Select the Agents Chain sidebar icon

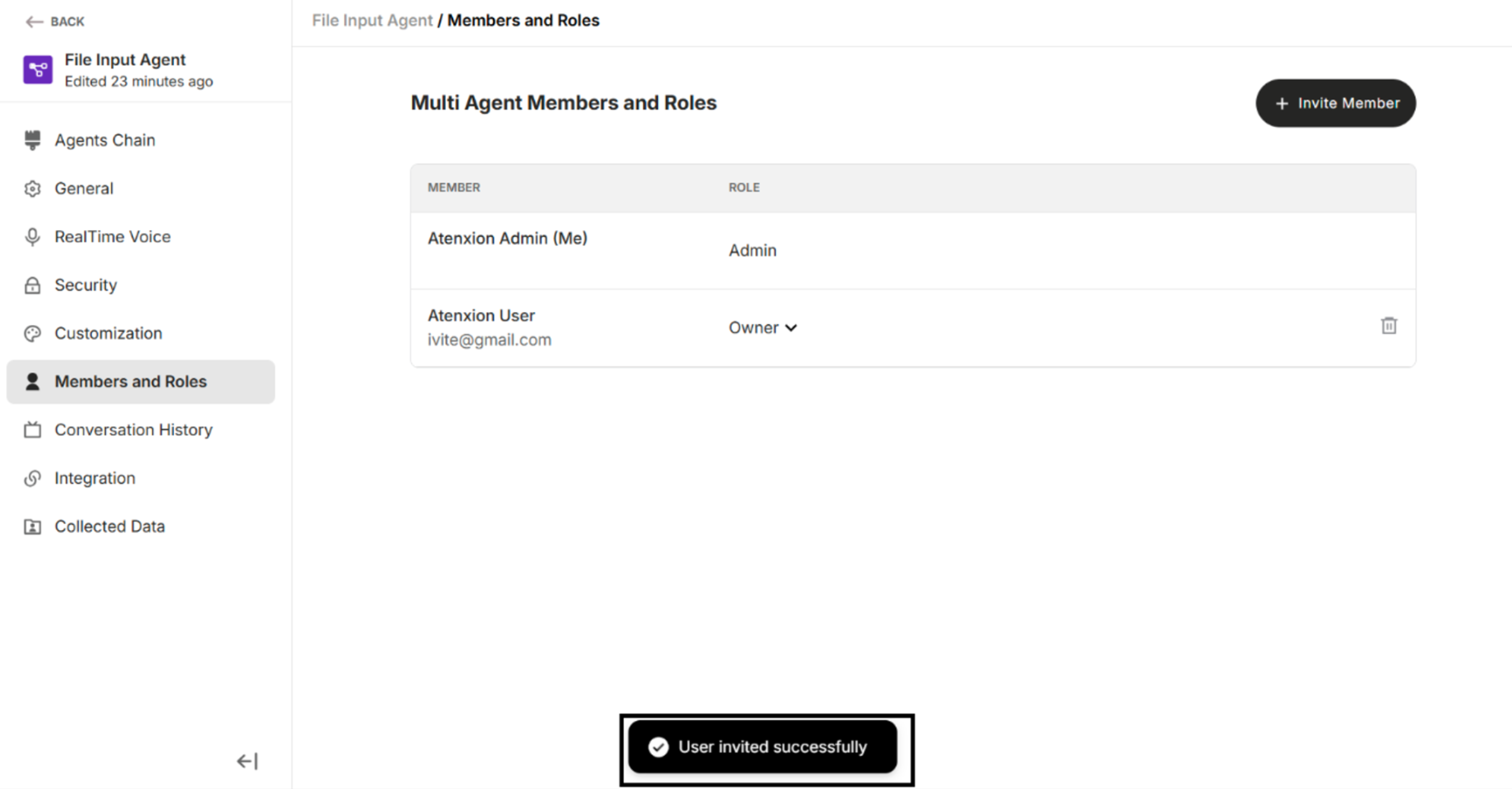point(32,140)
